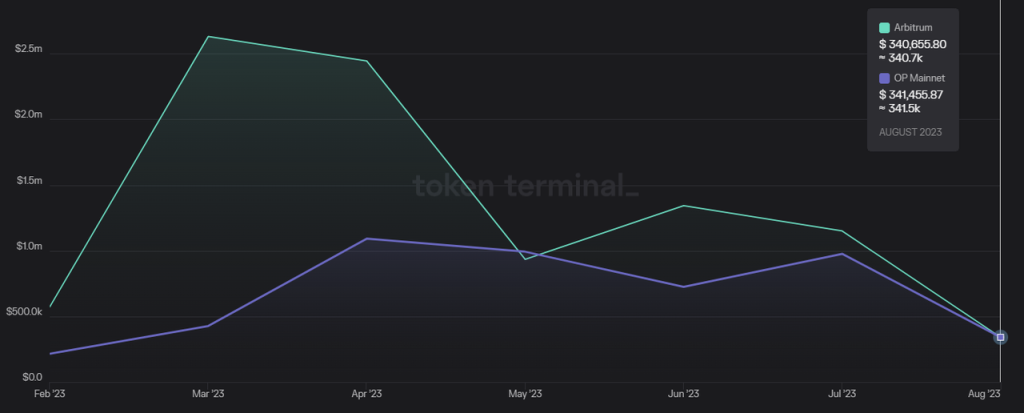Click Arbitrum line point at Jul '23
Image resolution: width=1024 pixels, height=413 pixels.
(842, 231)
